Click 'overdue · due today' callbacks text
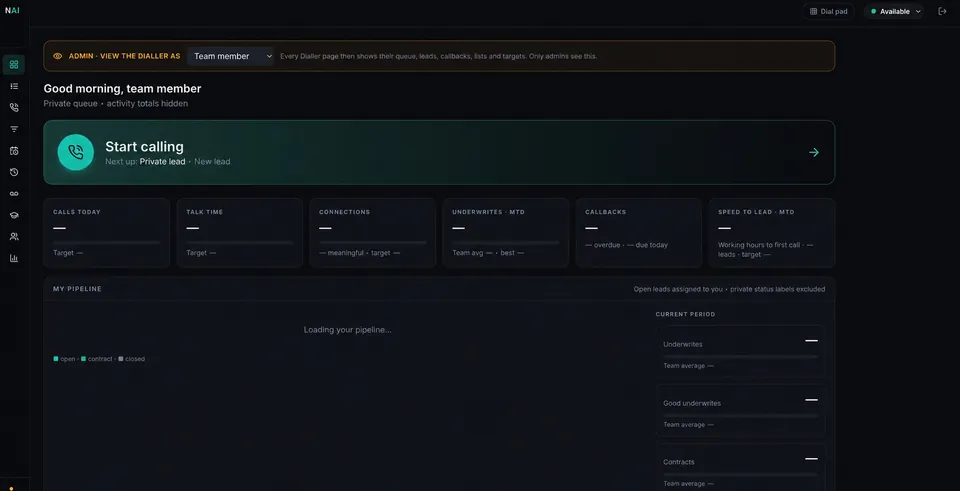The width and height of the screenshot is (960, 491). coord(626,245)
